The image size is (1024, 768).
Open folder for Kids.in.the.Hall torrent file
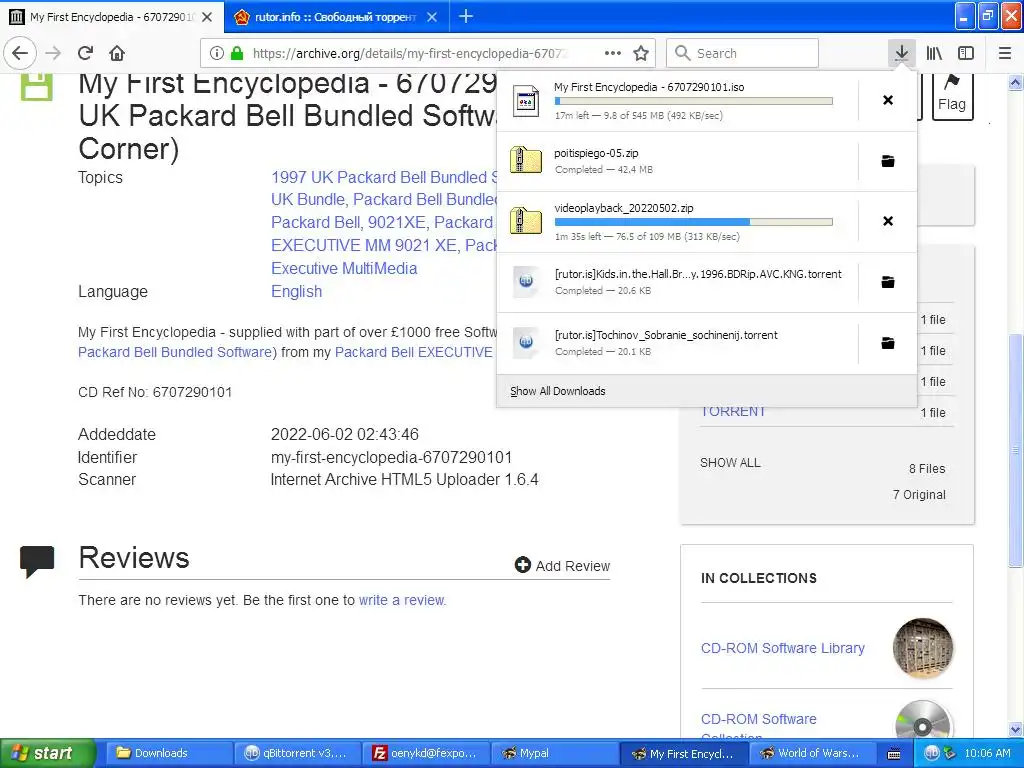pos(888,282)
